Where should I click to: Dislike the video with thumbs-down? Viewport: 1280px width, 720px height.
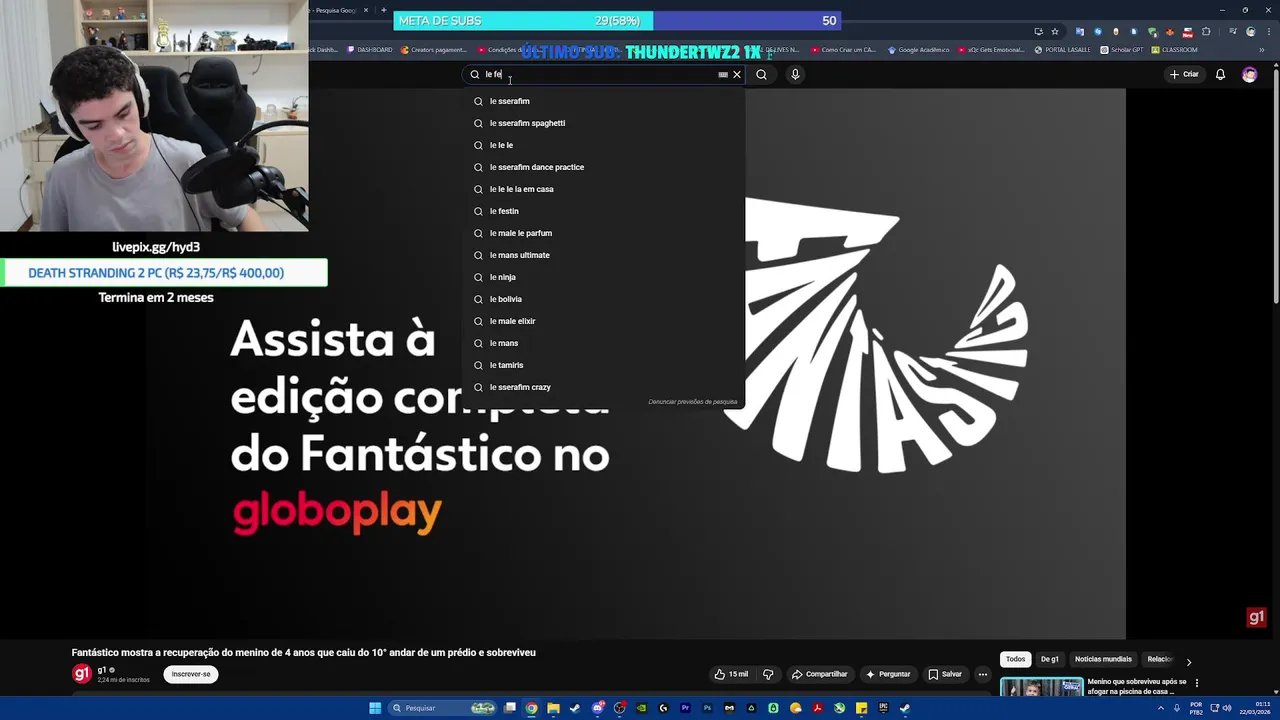point(768,674)
